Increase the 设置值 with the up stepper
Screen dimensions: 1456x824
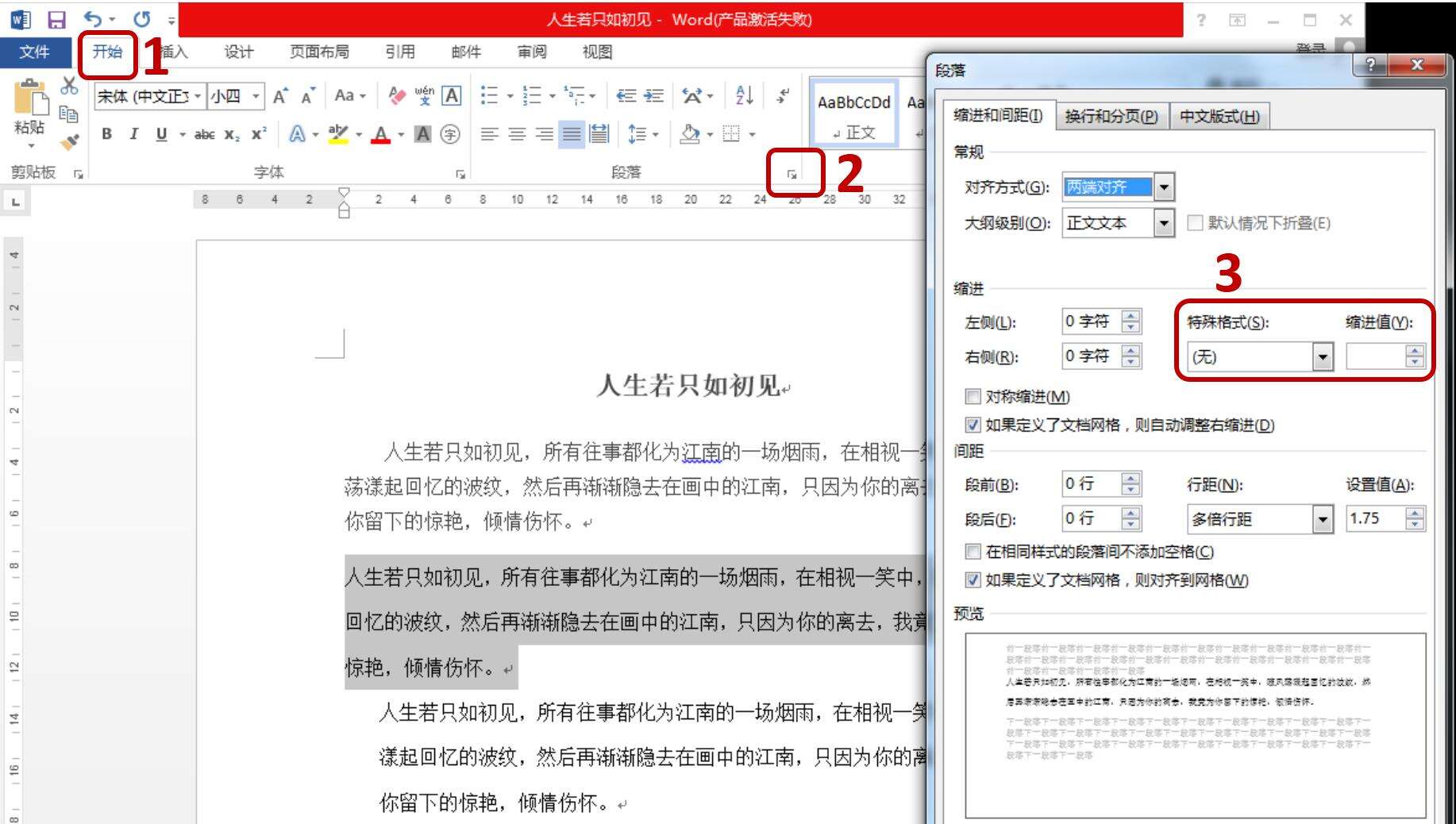pyautogui.click(x=1413, y=513)
